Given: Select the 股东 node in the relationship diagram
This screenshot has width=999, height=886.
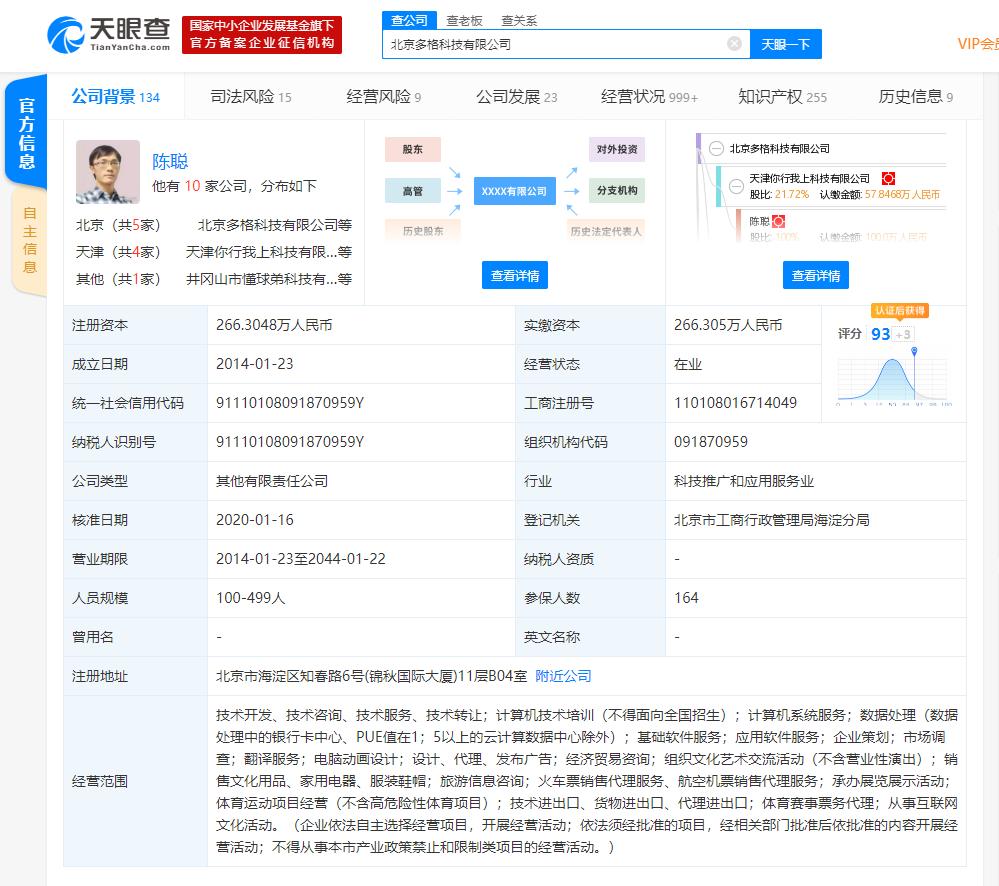Looking at the screenshot, I should (x=413, y=149).
